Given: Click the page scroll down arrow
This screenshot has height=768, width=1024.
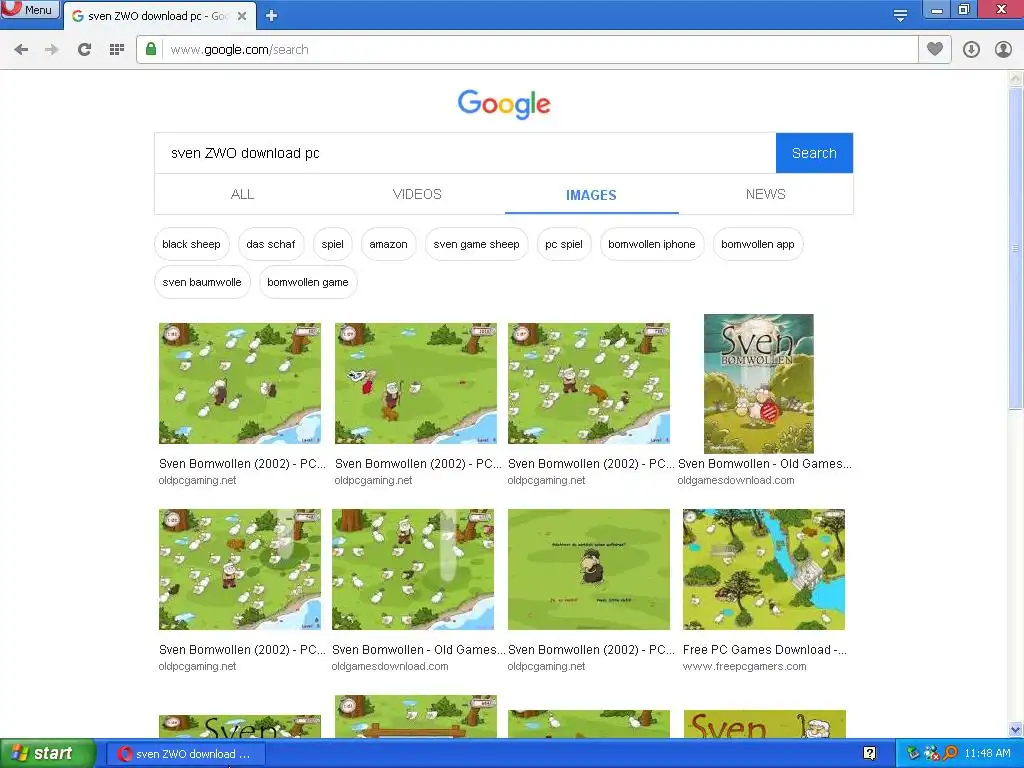Looking at the screenshot, I should [1016, 729].
